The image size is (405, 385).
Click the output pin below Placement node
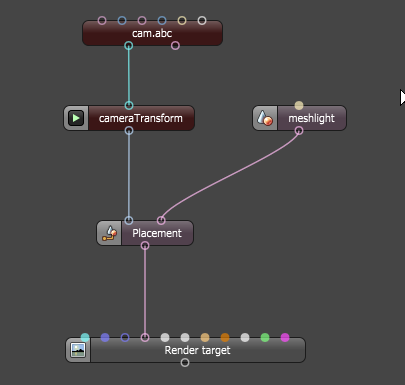(x=145, y=246)
